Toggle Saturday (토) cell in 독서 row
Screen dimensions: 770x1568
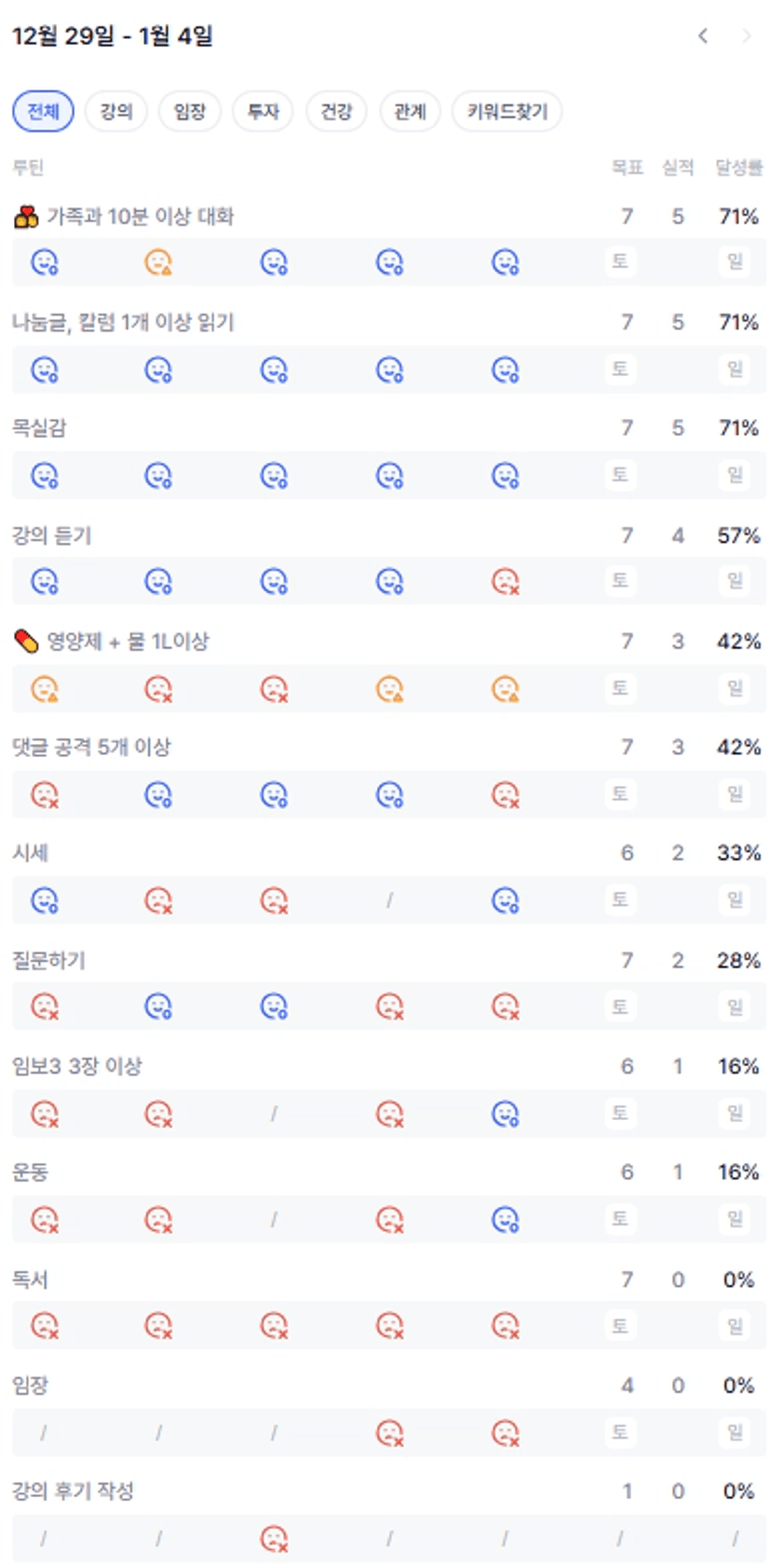pos(620,1326)
